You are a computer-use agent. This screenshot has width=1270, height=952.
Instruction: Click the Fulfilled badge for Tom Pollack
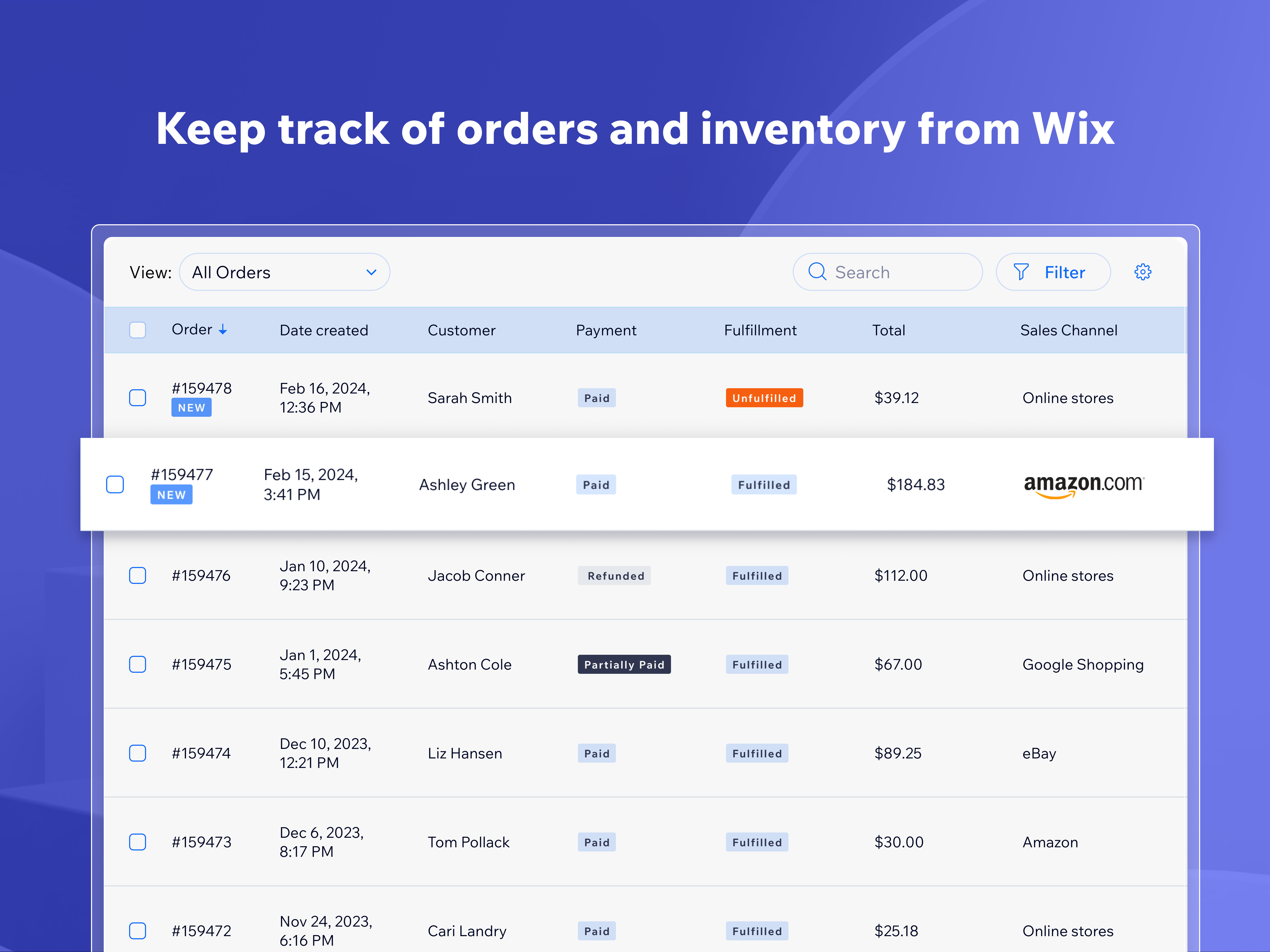(757, 843)
